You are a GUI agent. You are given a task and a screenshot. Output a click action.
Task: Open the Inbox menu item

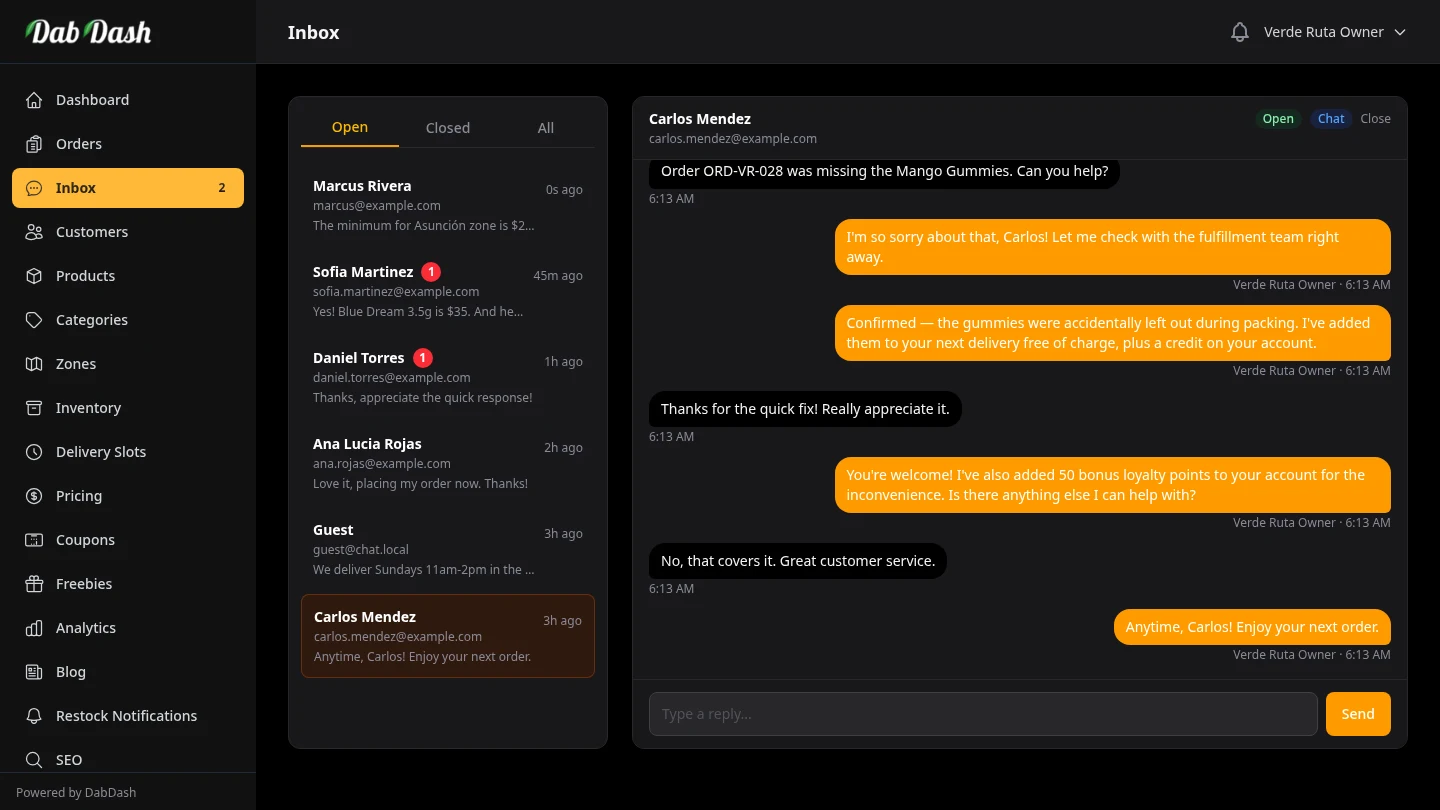pyautogui.click(x=75, y=188)
